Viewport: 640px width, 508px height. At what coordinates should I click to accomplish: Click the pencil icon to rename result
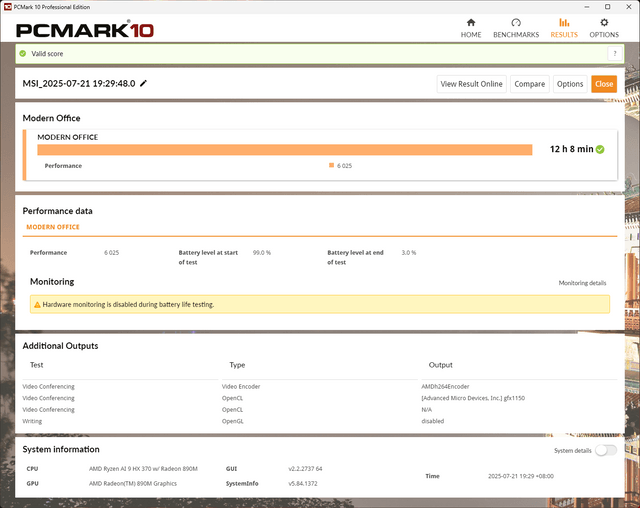[143, 83]
